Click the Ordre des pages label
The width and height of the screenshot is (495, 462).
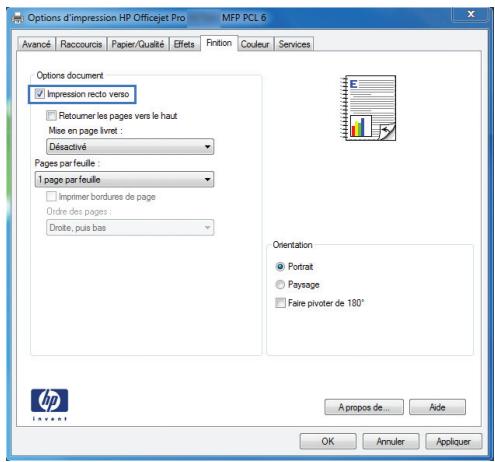pyautogui.click(x=79, y=211)
